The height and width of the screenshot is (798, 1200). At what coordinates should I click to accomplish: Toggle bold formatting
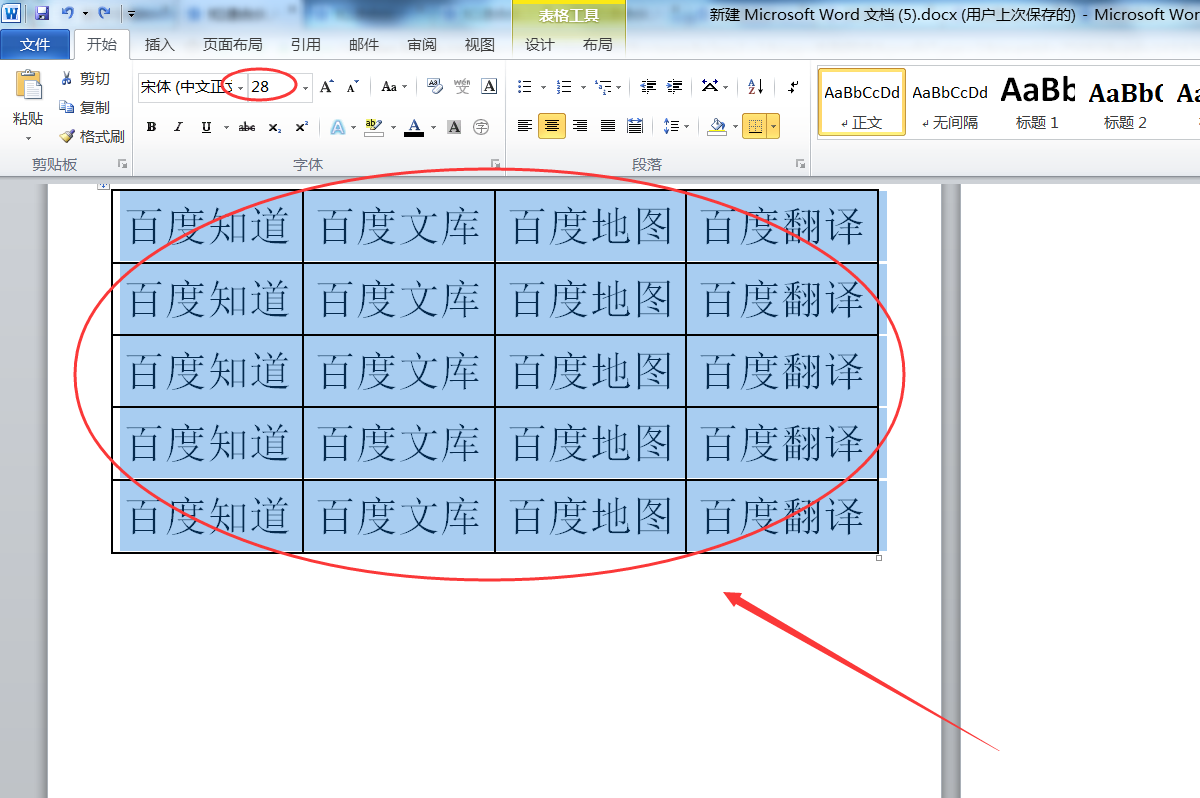(x=151, y=127)
